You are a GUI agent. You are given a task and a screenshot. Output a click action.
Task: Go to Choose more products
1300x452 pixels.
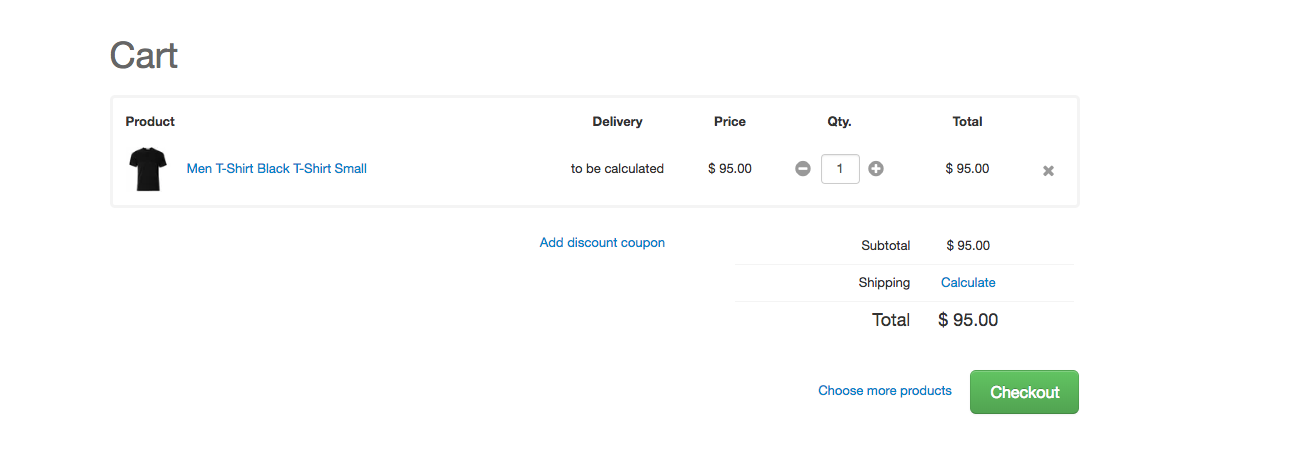pyautogui.click(x=885, y=391)
